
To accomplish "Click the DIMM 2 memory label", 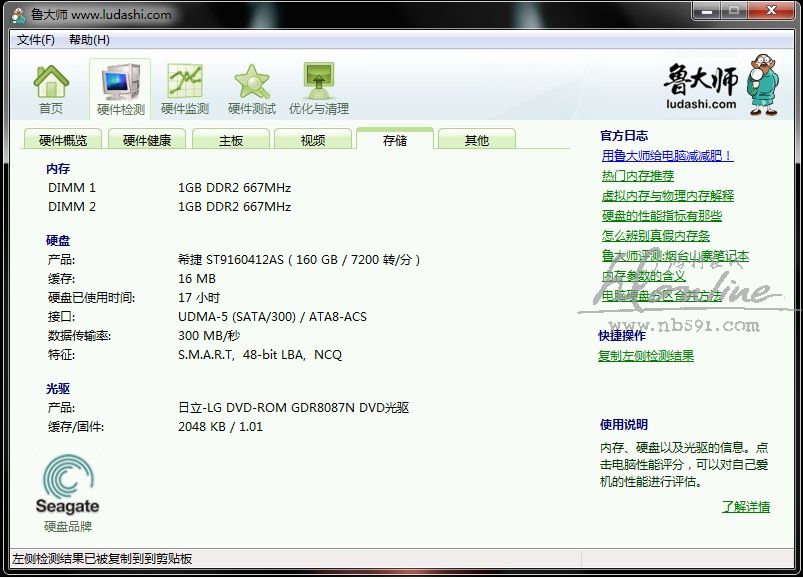I will coord(72,207).
